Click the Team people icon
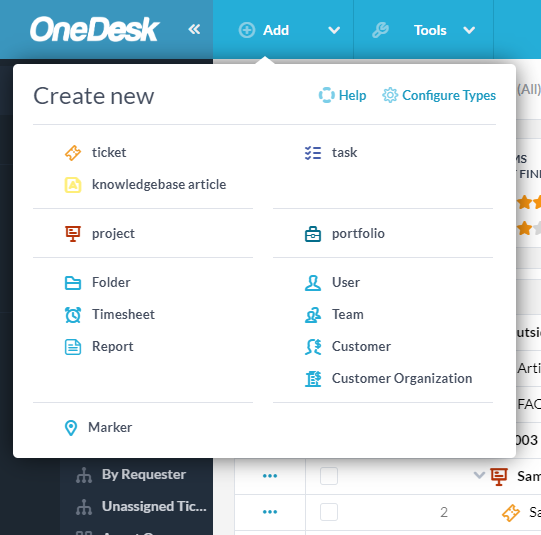The height and width of the screenshot is (535, 541). click(x=313, y=315)
